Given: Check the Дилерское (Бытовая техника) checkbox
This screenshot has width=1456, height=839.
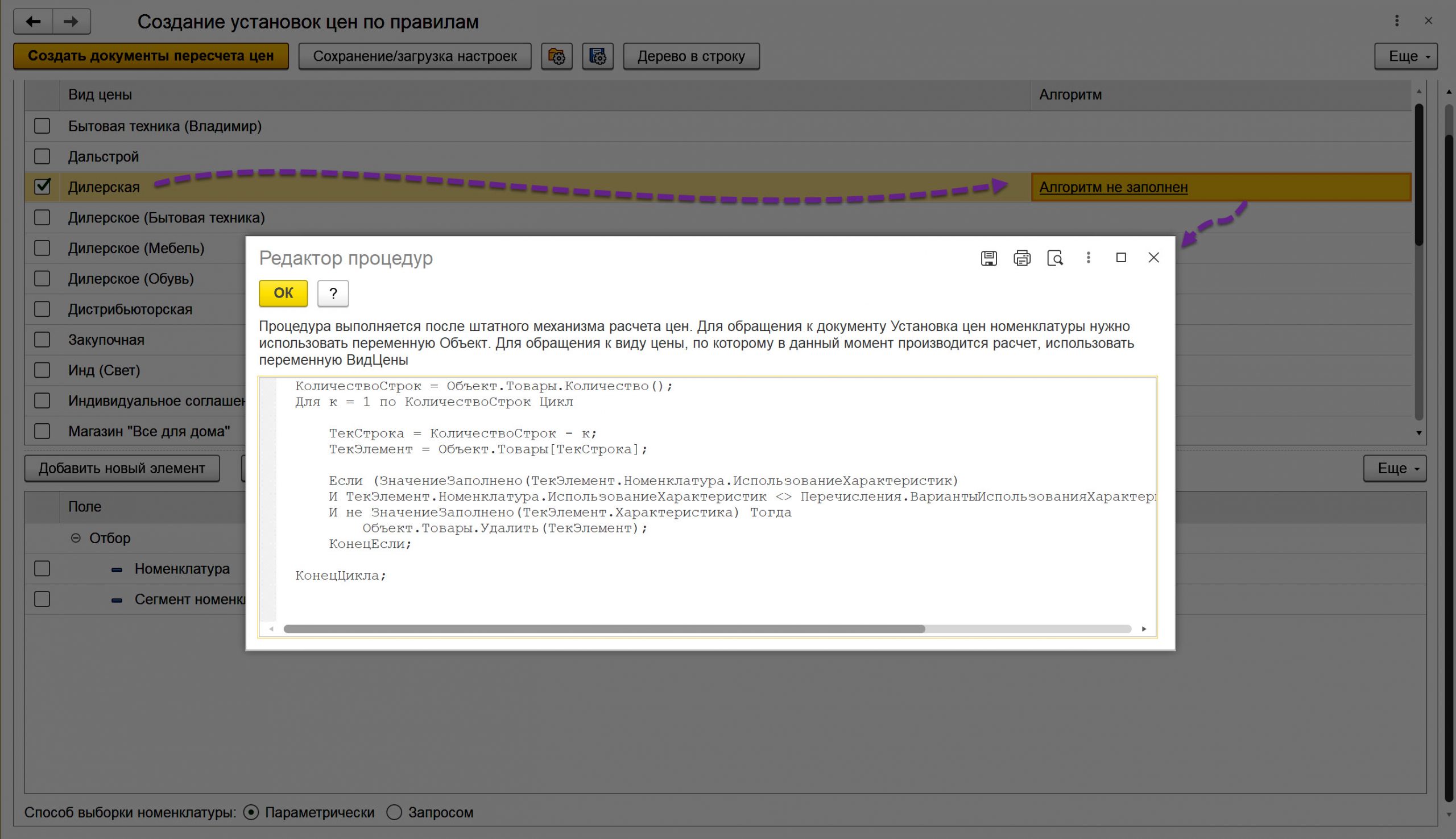Looking at the screenshot, I should coord(42,217).
